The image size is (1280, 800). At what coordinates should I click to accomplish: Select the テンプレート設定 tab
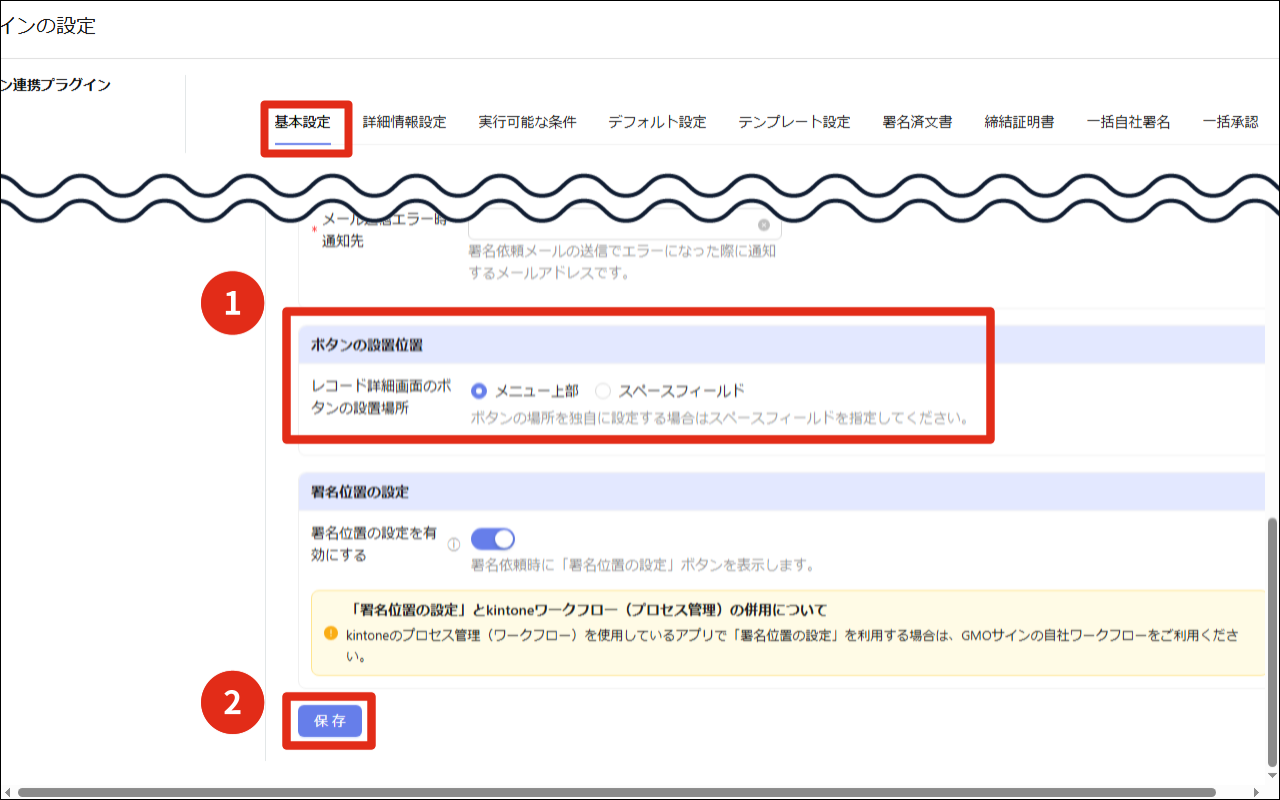click(794, 122)
